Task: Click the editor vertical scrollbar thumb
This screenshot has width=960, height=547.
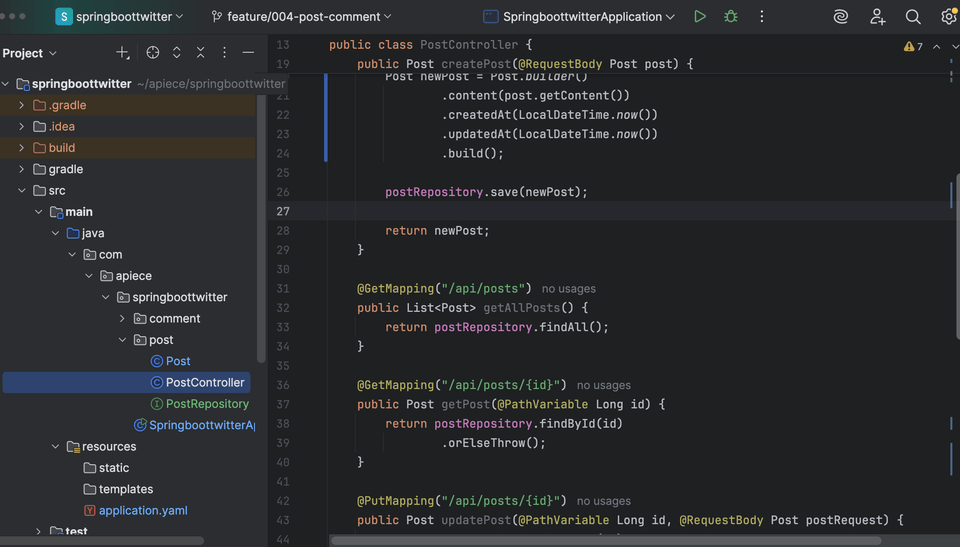Action: (957, 256)
